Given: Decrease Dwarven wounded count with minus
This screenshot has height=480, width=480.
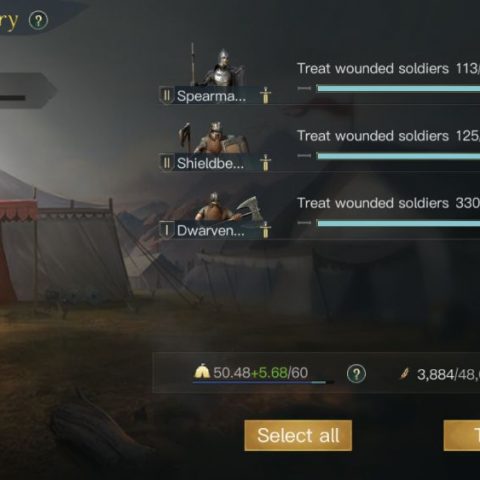Looking at the screenshot, I should [x=304, y=223].
